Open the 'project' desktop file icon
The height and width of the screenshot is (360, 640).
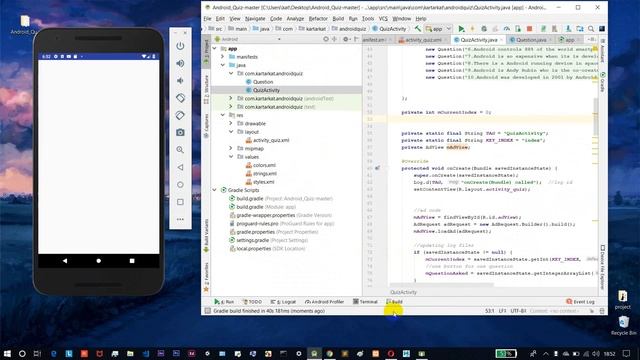[x=622, y=299]
